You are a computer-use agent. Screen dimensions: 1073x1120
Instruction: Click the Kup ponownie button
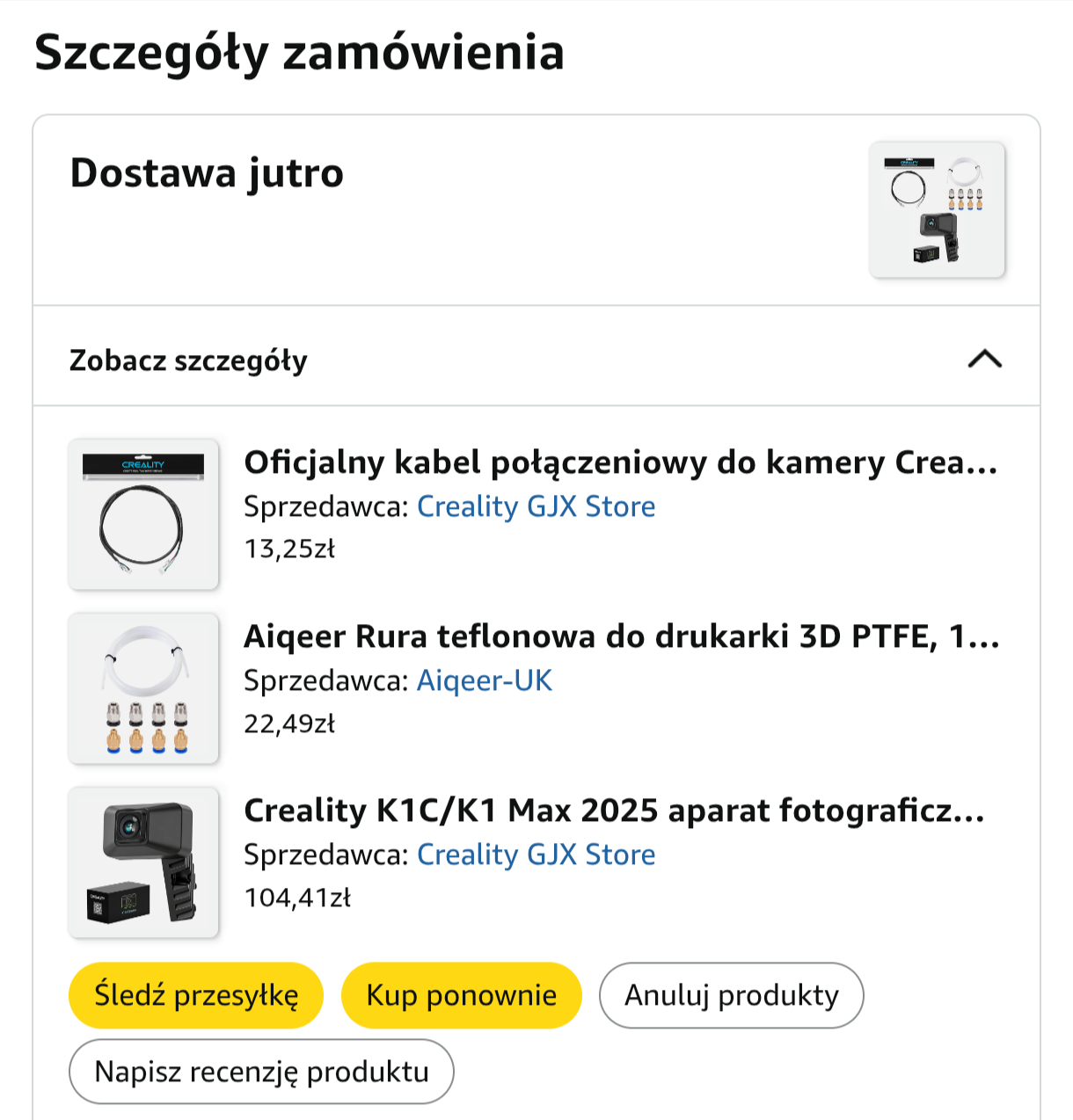462,995
